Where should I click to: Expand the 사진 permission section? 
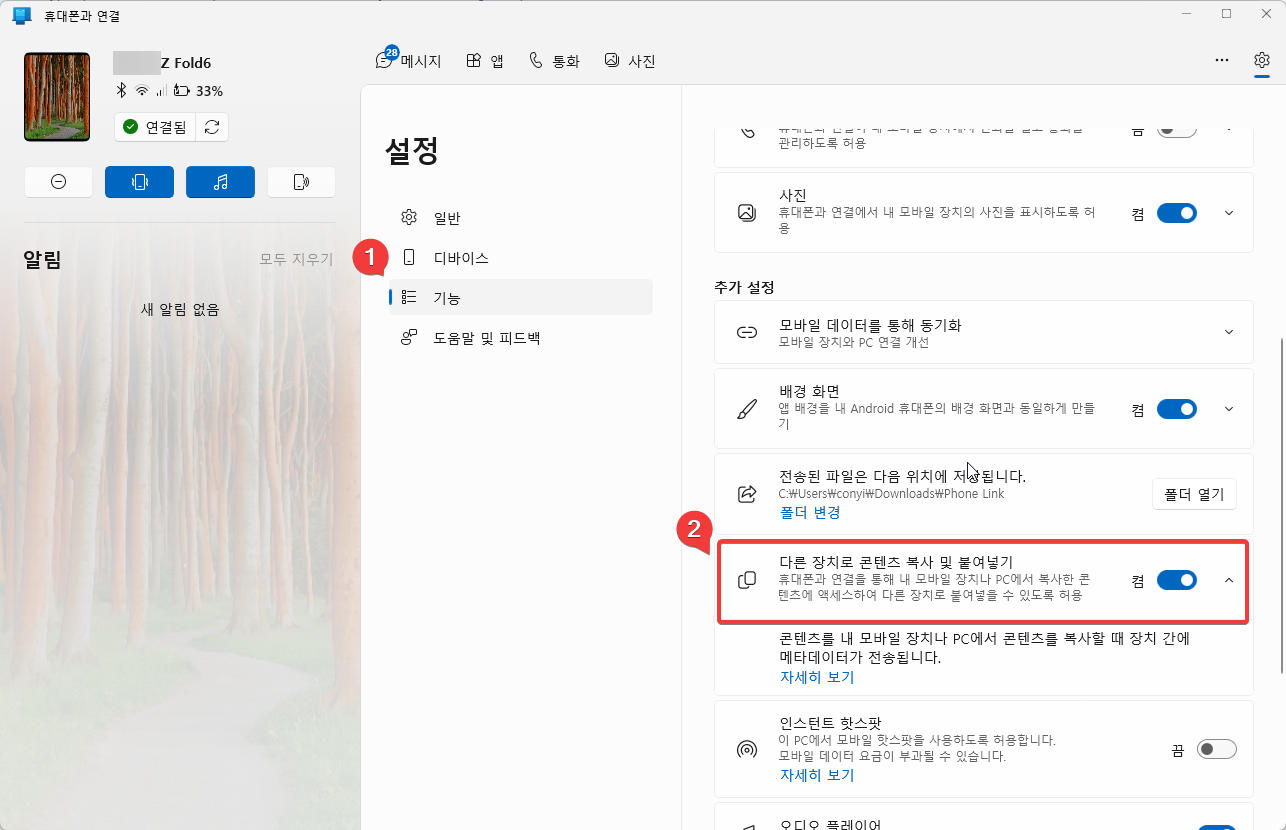(x=1228, y=212)
